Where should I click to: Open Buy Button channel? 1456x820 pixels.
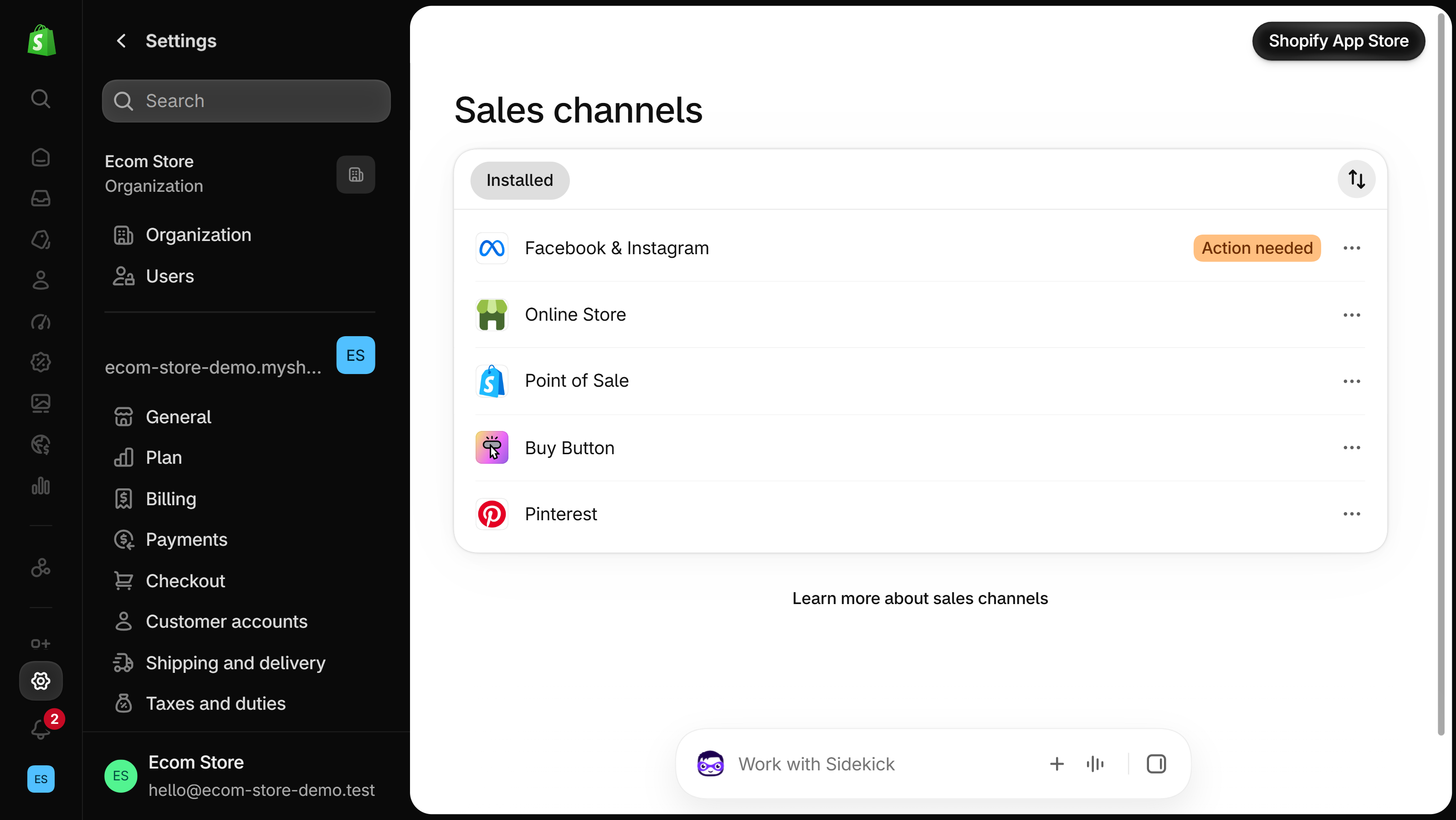920,447
